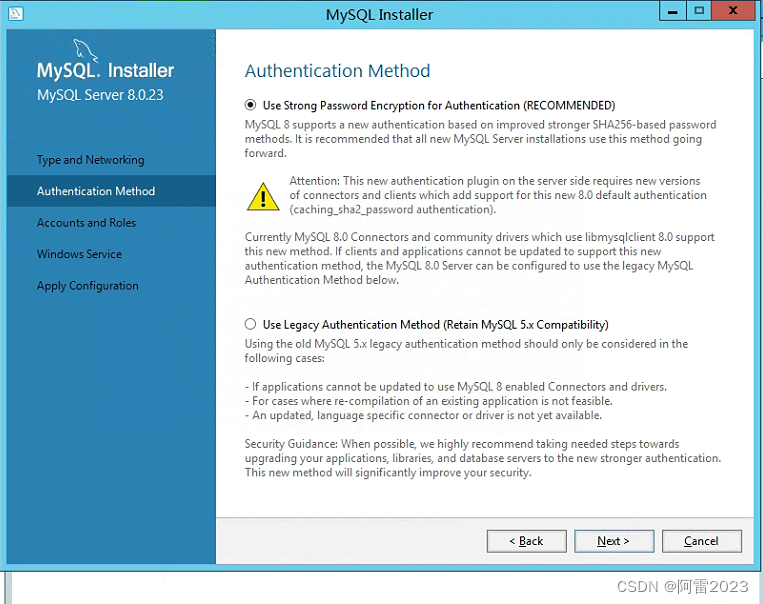This screenshot has width=763, height=604.
Task: Click the Authentication Method page heading
Action: click(x=337, y=71)
